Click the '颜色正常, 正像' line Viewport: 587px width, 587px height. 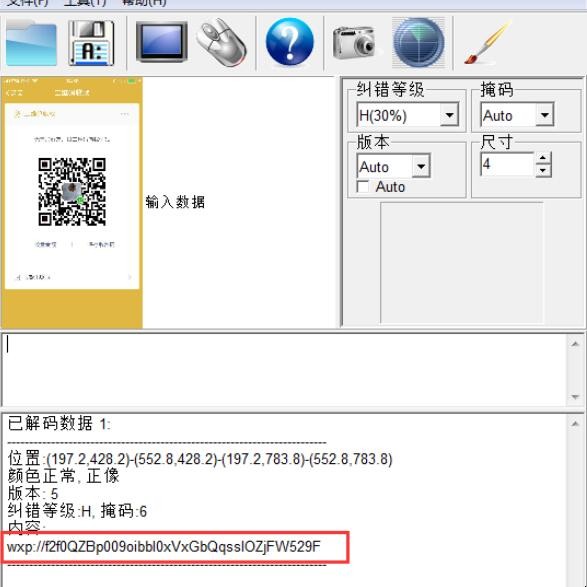coord(63,476)
